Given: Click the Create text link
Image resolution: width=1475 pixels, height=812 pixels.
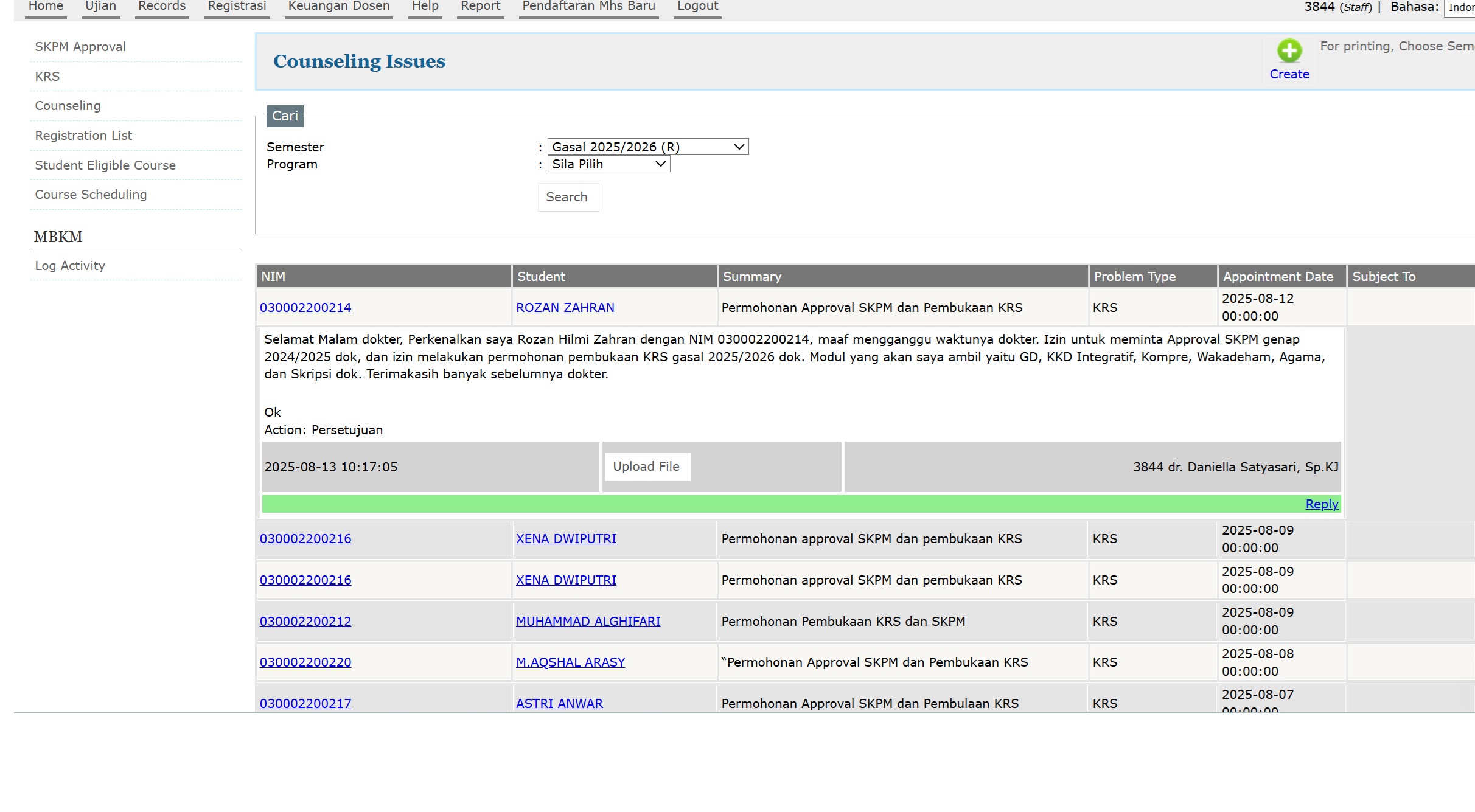Looking at the screenshot, I should pos(1289,74).
